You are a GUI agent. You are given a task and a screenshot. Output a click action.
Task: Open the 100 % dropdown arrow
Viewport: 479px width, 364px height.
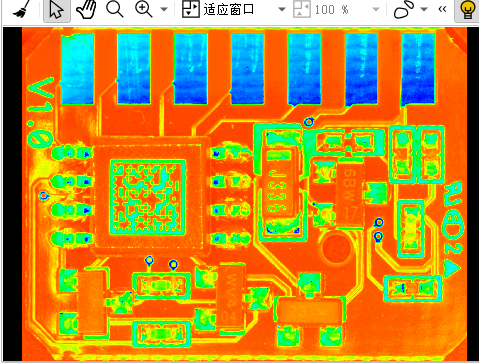click(x=376, y=9)
